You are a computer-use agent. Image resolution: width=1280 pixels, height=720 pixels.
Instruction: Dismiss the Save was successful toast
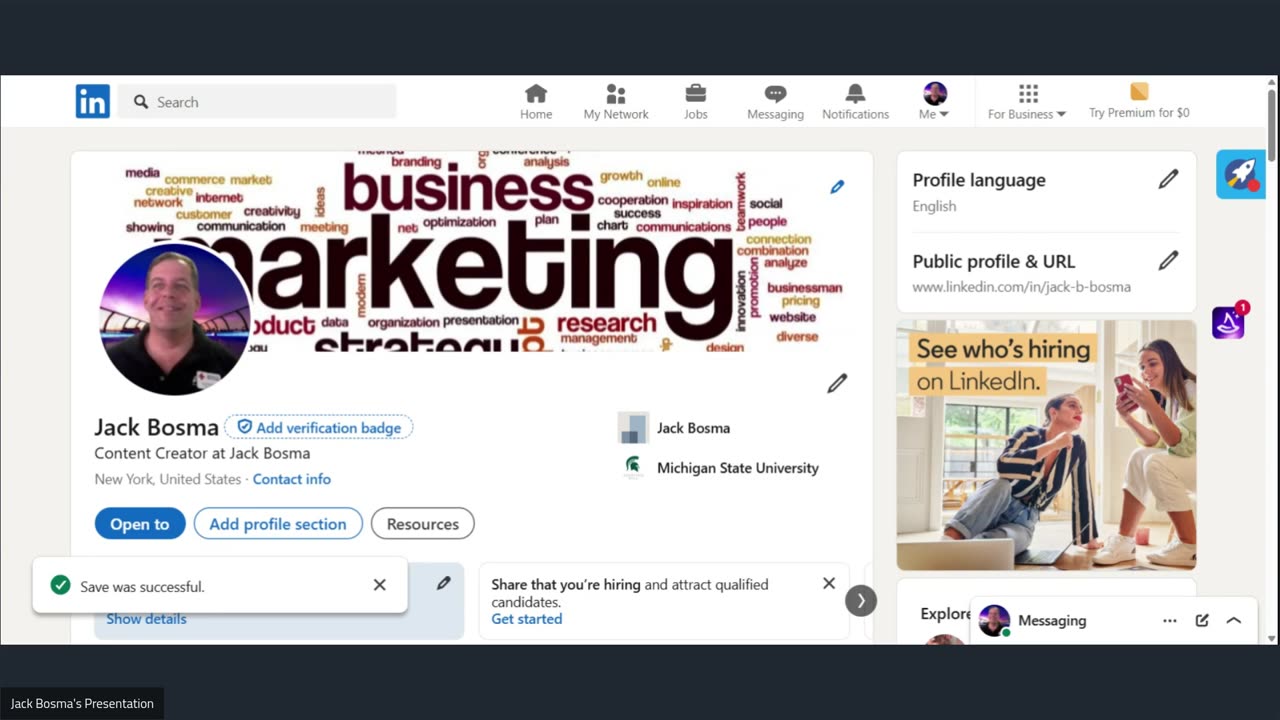click(x=379, y=585)
